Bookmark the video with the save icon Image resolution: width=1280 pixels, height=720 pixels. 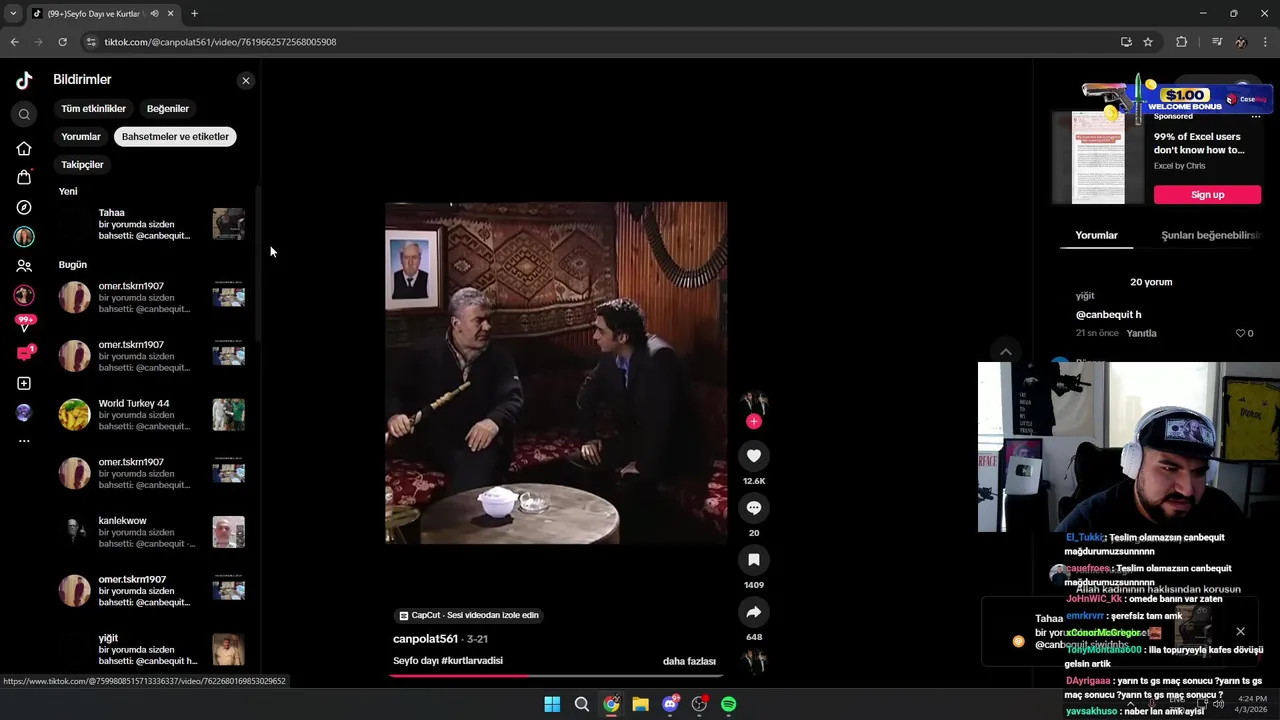click(754, 560)
